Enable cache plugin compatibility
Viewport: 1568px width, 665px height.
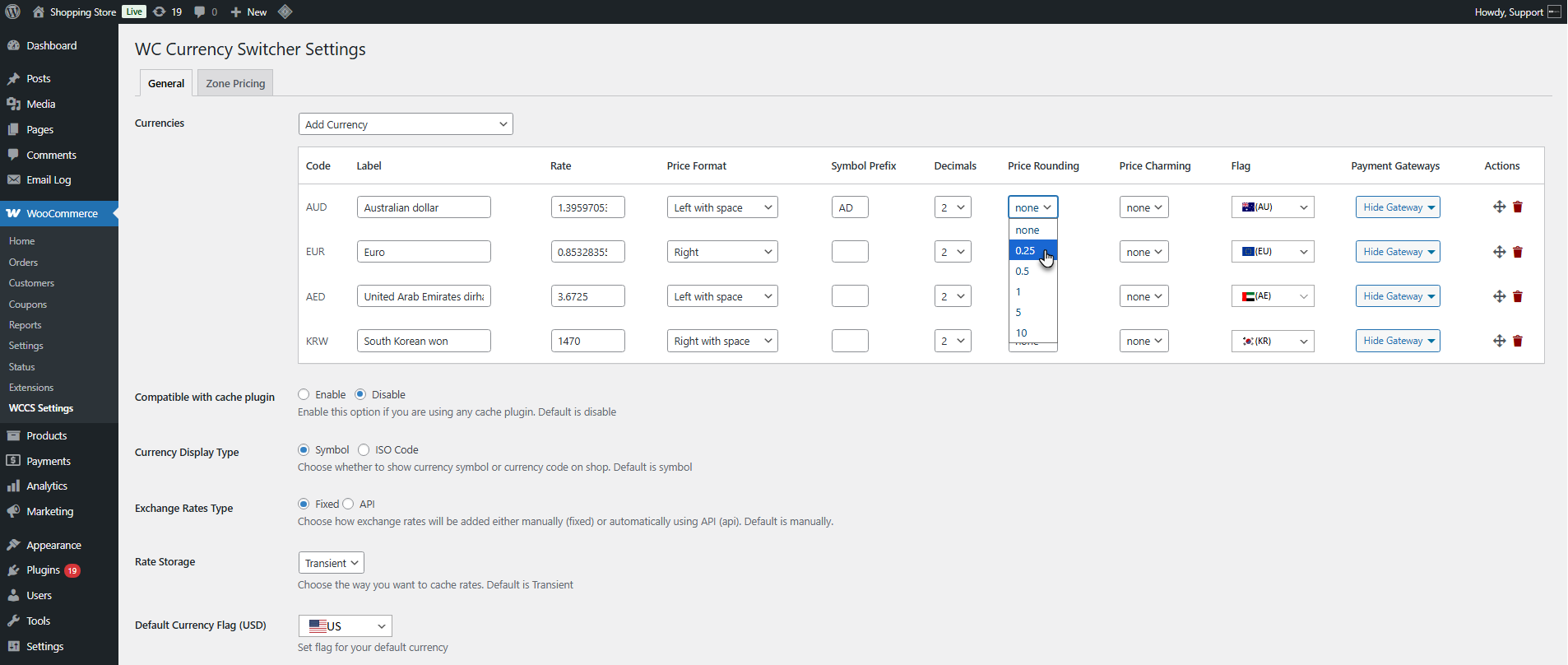click(x=304, y=394)
